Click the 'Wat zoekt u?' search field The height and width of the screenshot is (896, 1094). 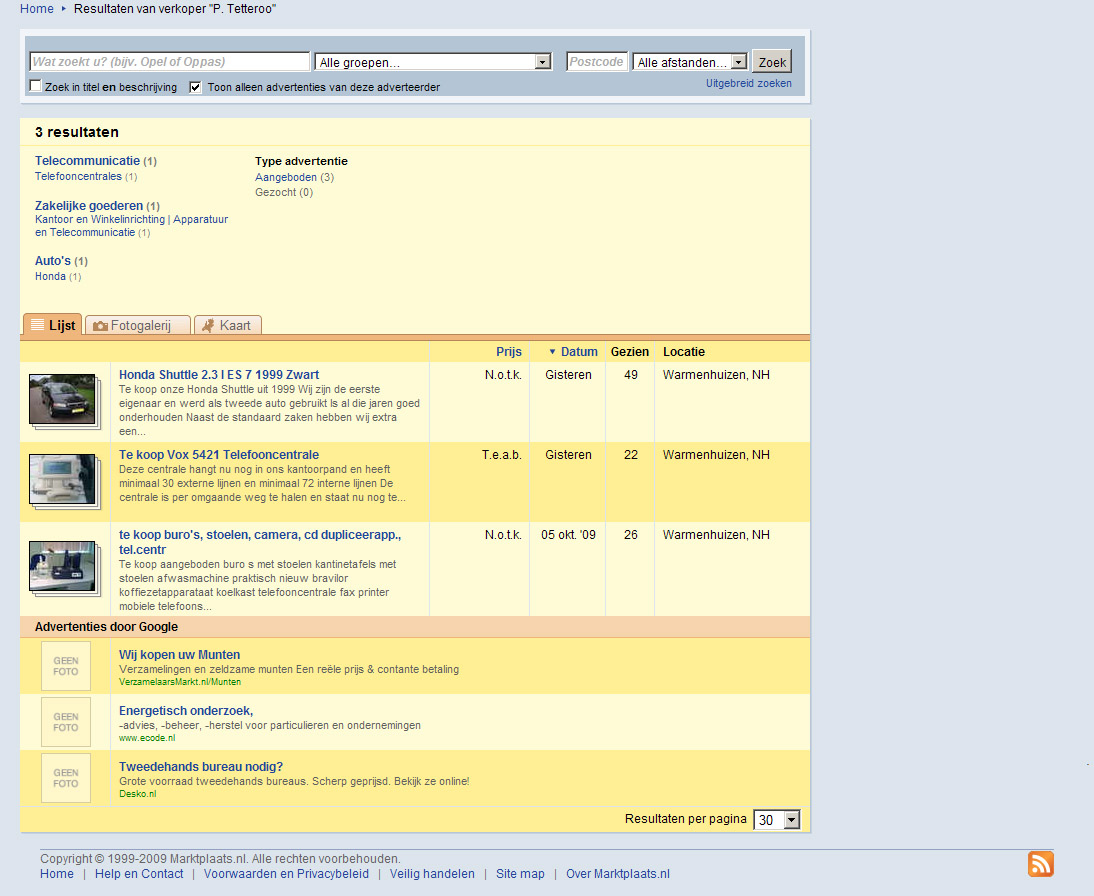[170, 62]
